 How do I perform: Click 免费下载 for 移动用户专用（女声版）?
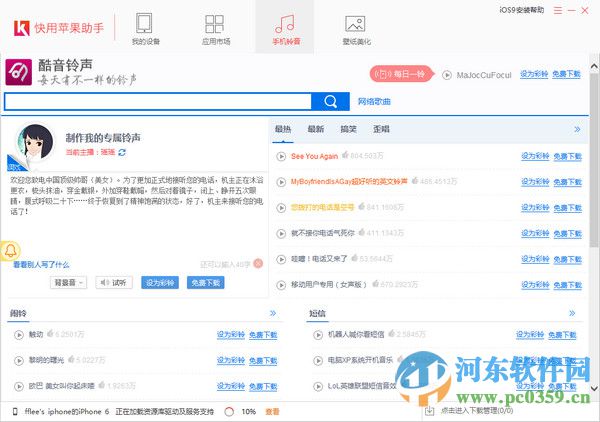click(567, 285)
